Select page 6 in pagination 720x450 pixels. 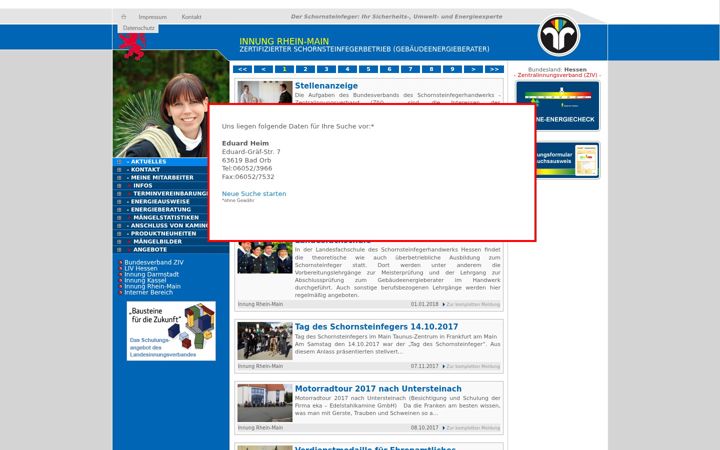389,69
